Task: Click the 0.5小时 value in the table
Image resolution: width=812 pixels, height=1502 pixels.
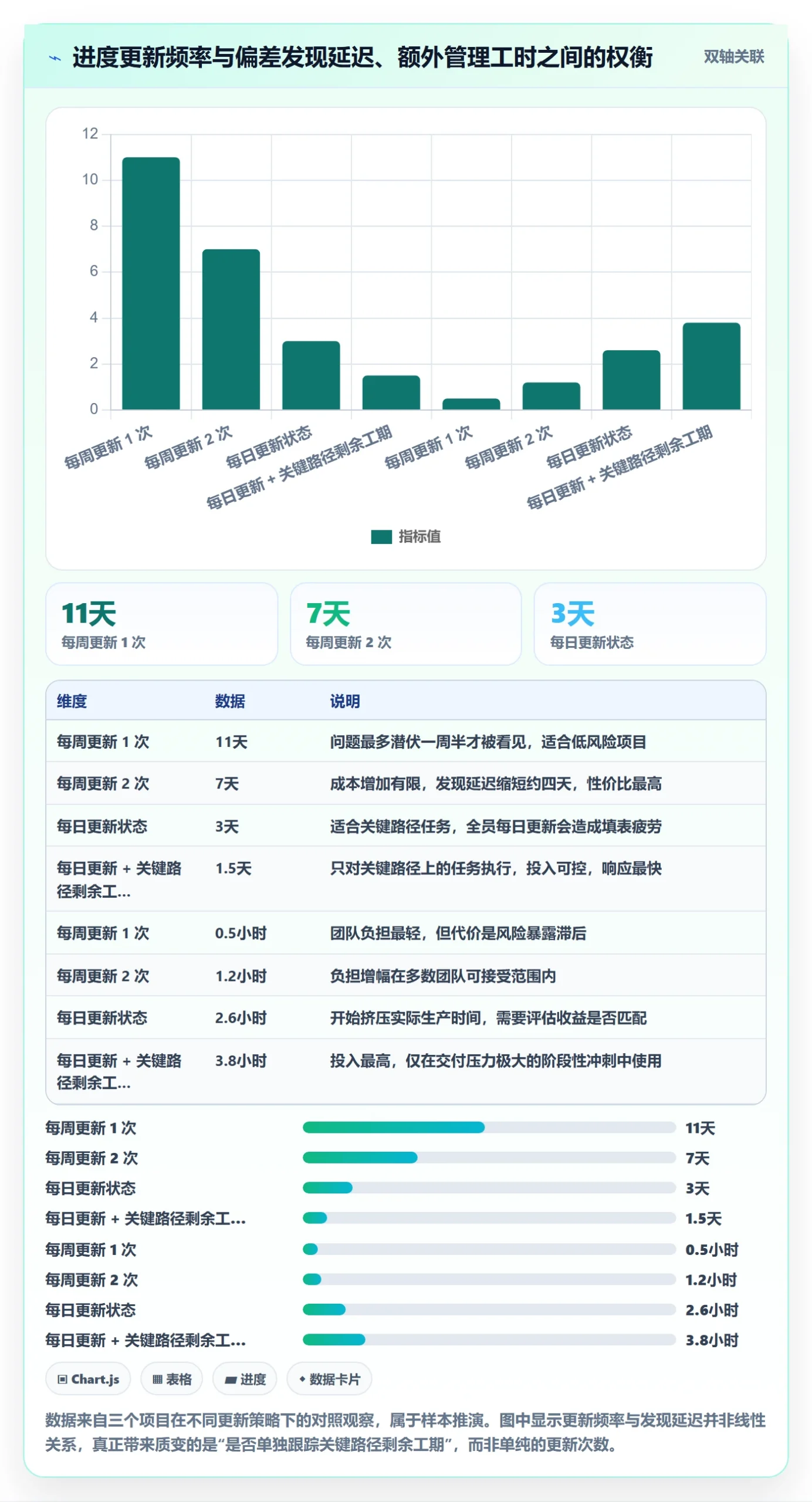Action: (x=241, y=933)
